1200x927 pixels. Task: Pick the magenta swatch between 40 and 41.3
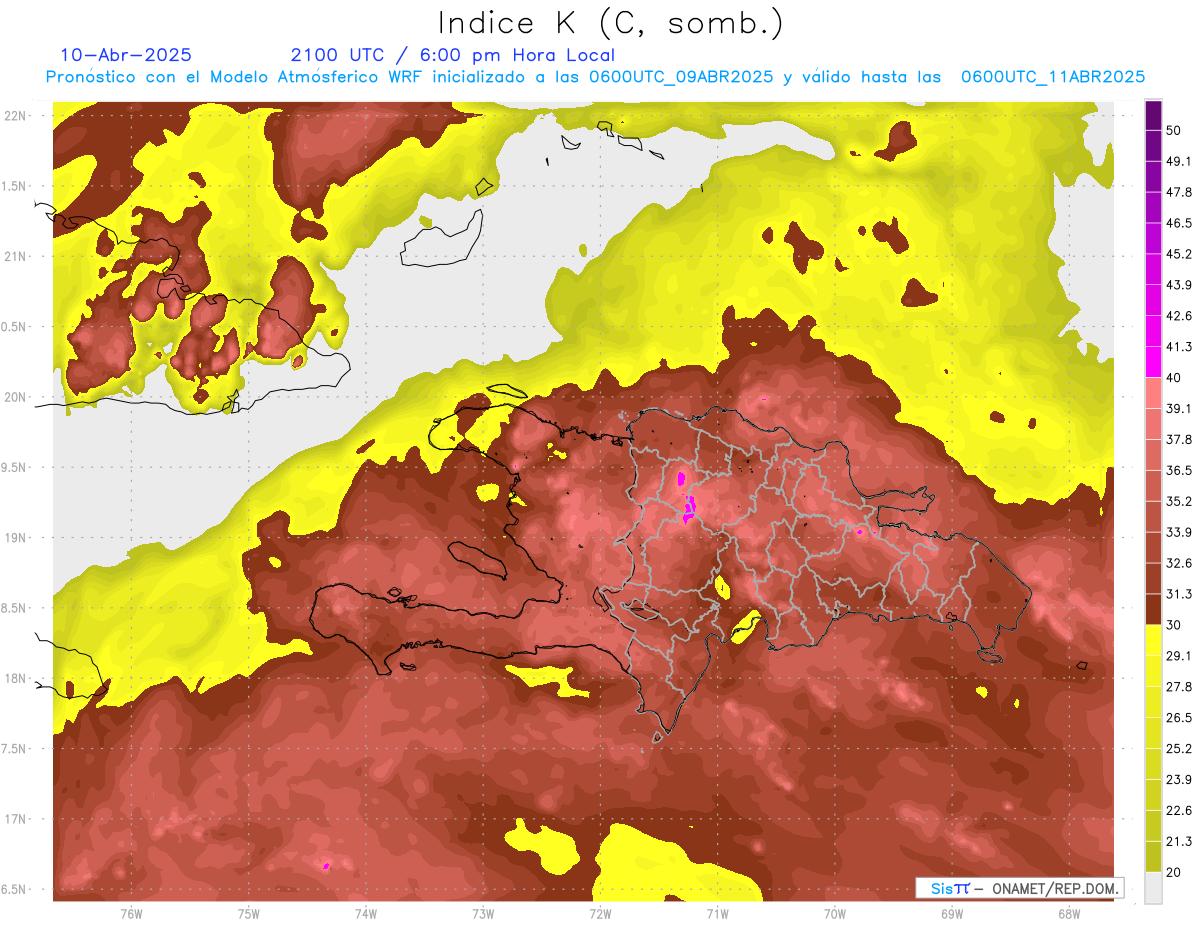click(x=1153, y=362)
